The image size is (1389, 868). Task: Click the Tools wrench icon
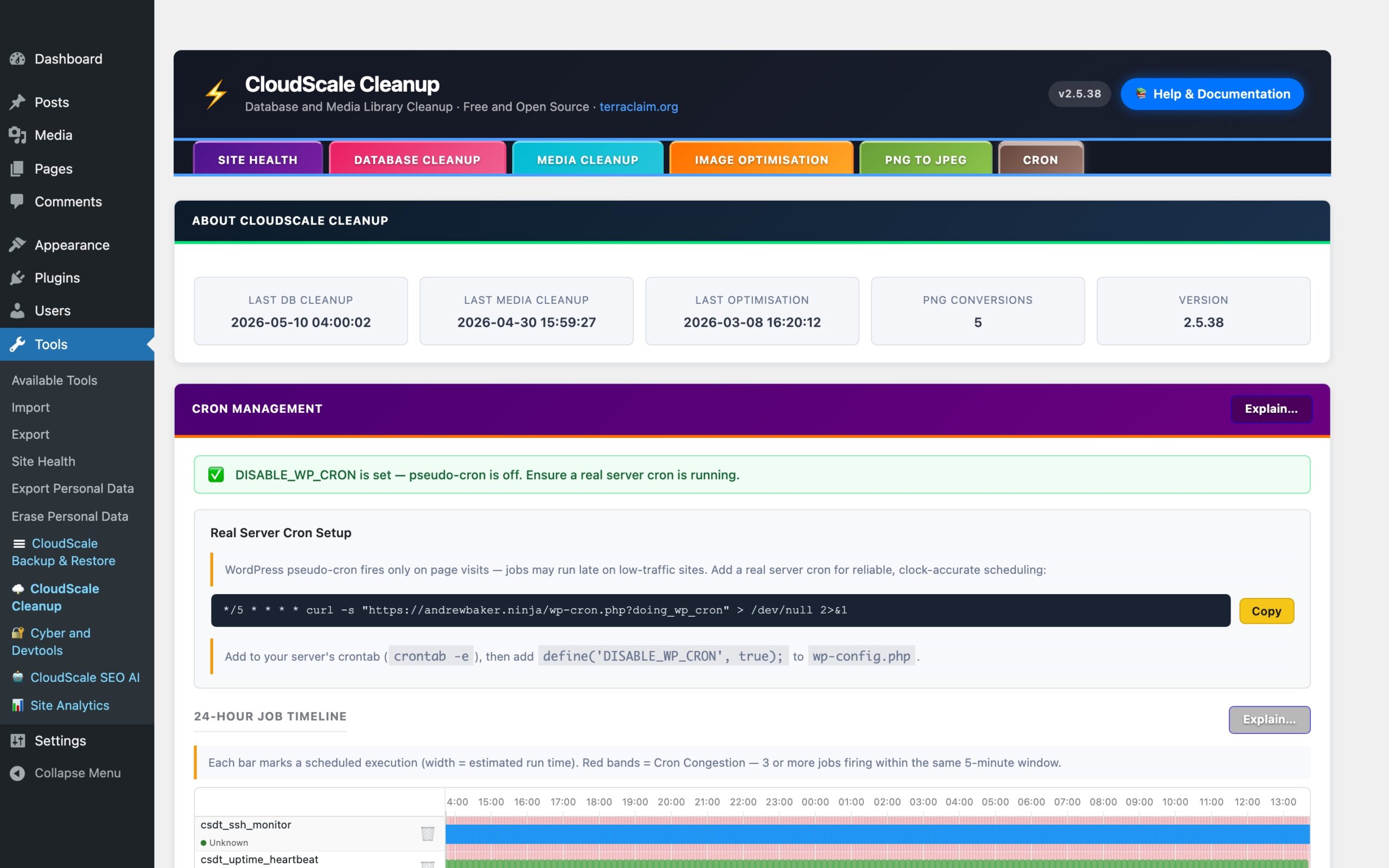17,344
